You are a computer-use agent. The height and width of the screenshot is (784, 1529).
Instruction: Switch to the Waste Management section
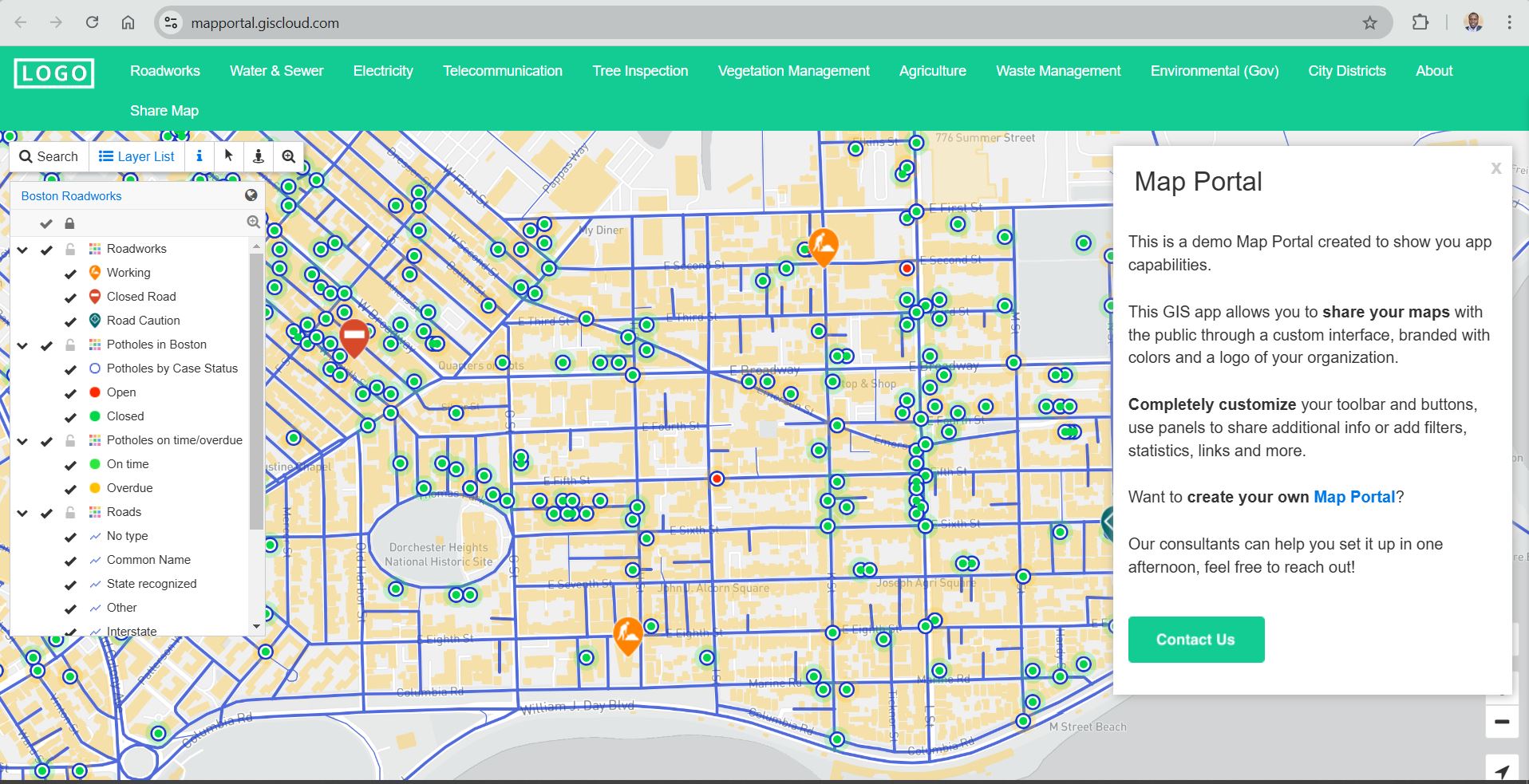coord(1057,71)
